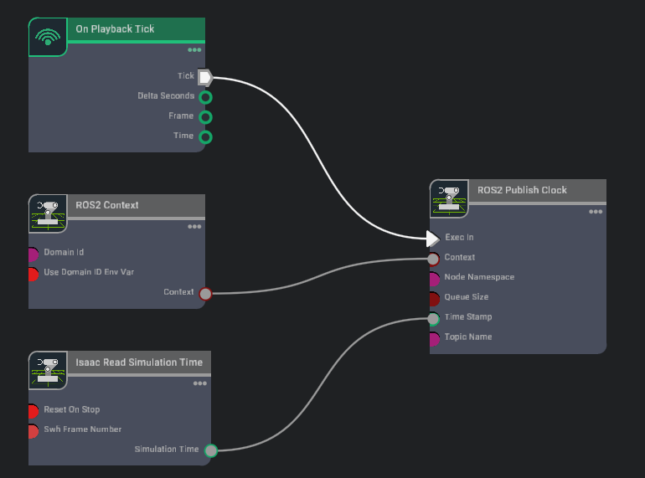Viewport: 645px width, 478px height.
Task: Click the Time Stamp input port
Action: point(433,319)
